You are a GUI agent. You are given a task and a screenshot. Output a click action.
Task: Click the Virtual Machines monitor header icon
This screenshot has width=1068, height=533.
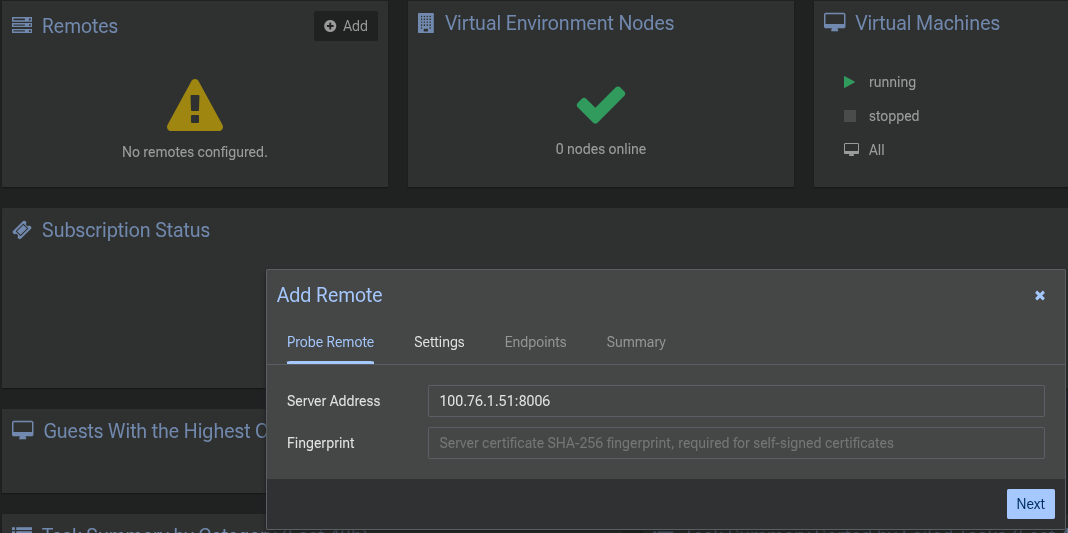tap(835, 23)
